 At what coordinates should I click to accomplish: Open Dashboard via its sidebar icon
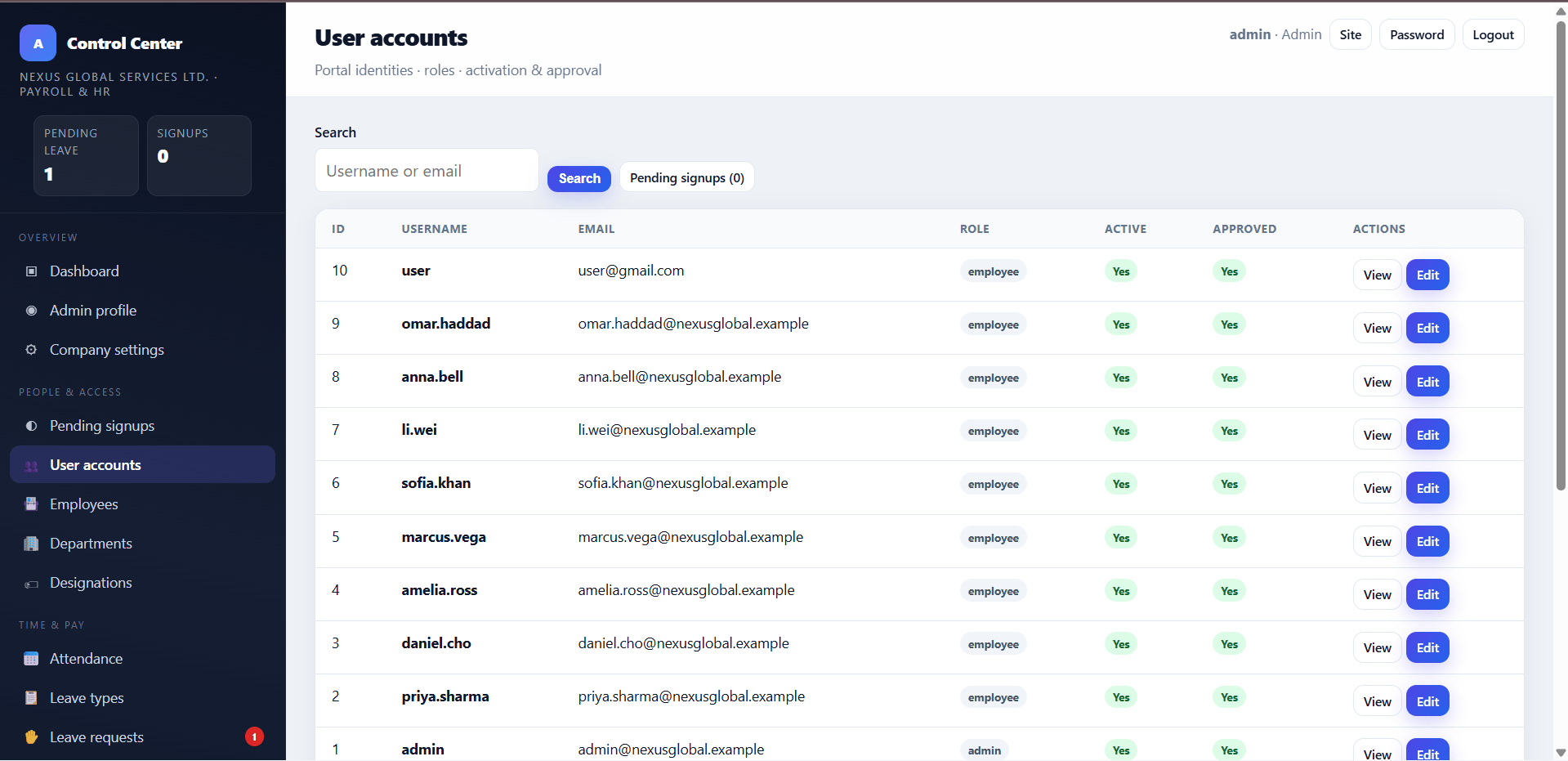31,271
